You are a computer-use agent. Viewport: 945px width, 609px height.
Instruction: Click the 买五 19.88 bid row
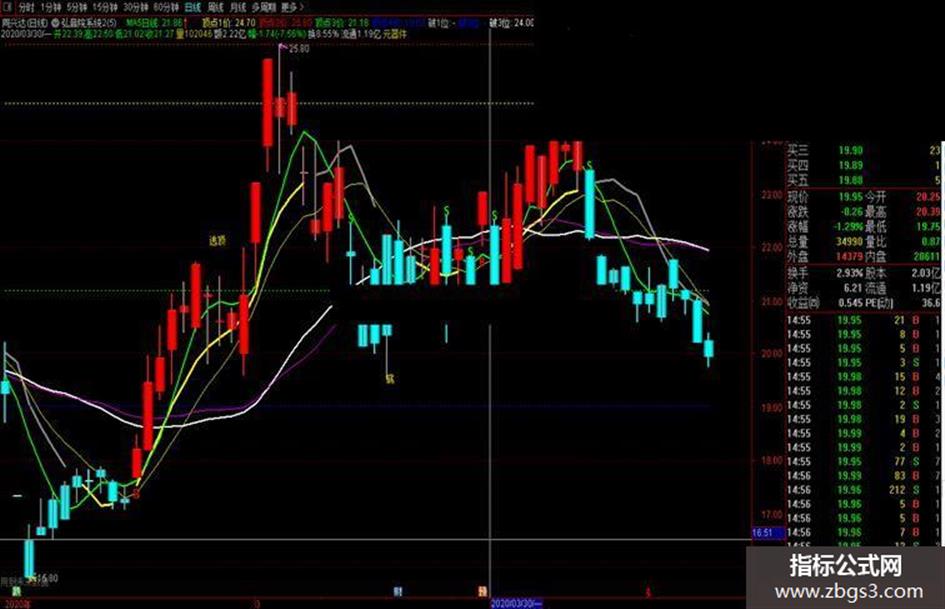click(864, 180)
